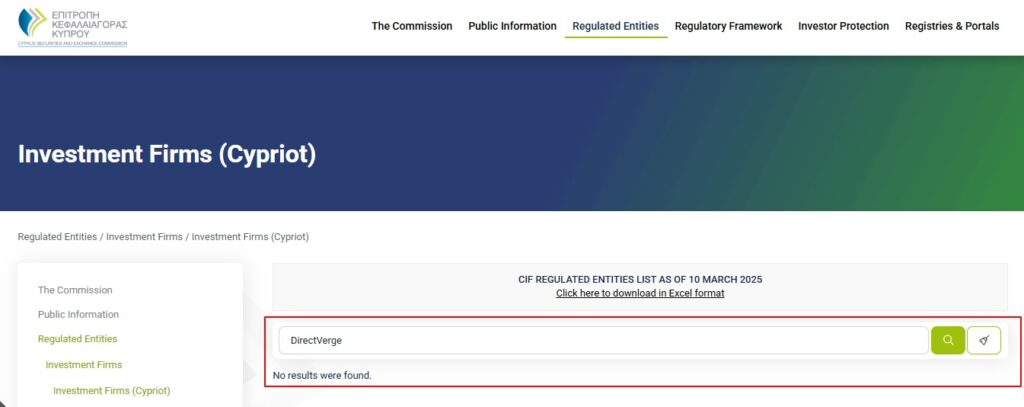Select Public Information in sidebar

78,314
